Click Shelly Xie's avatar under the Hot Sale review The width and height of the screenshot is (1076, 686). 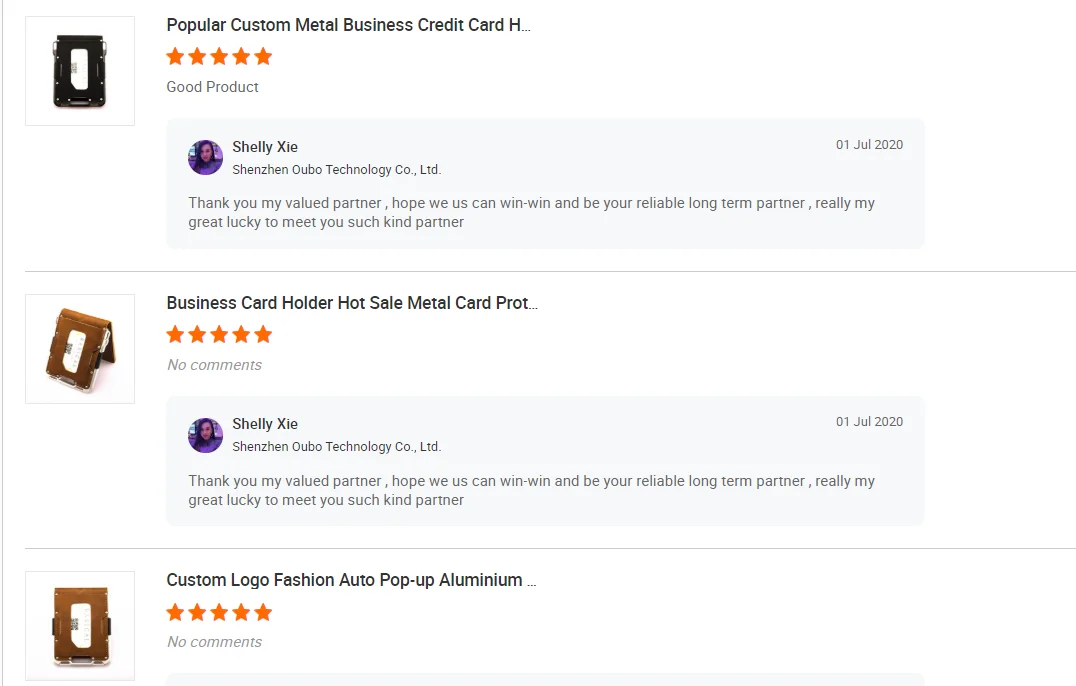point(205,435)
